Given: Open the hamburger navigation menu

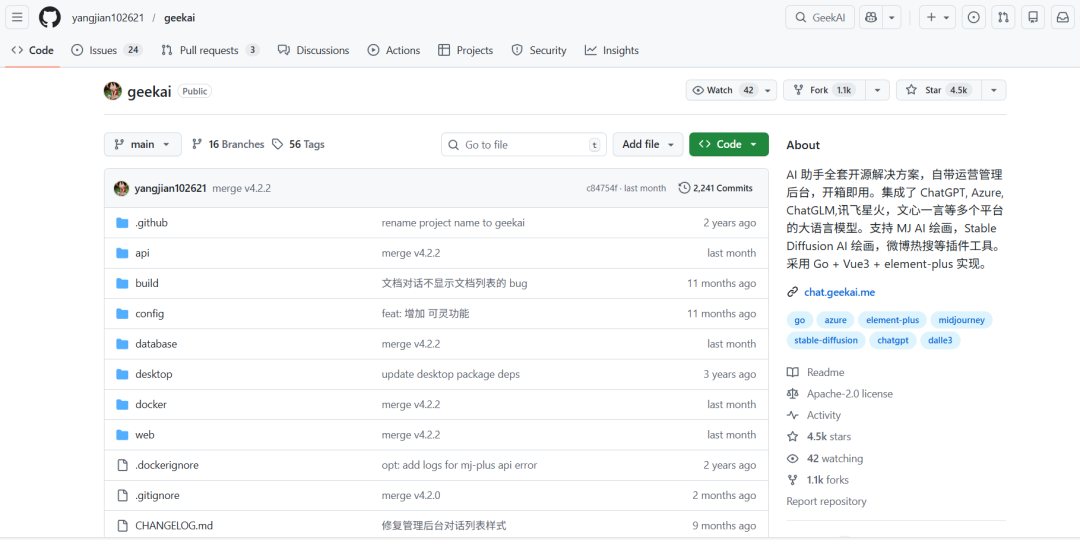Looking at the screenshot, I should pyautogui.click(x=17, y=18).
